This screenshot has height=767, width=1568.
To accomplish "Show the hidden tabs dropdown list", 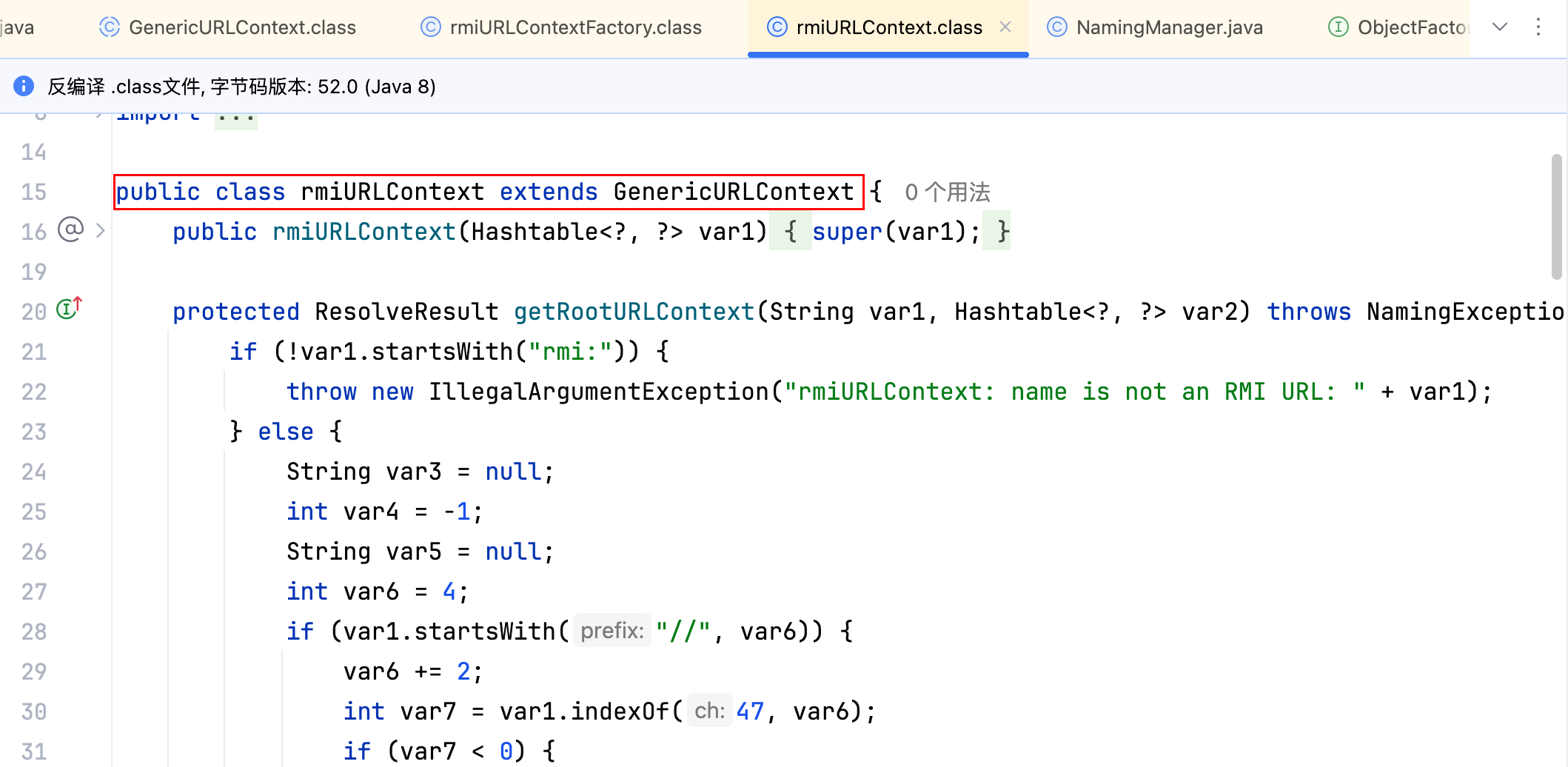I will [x=1500, y=27].
